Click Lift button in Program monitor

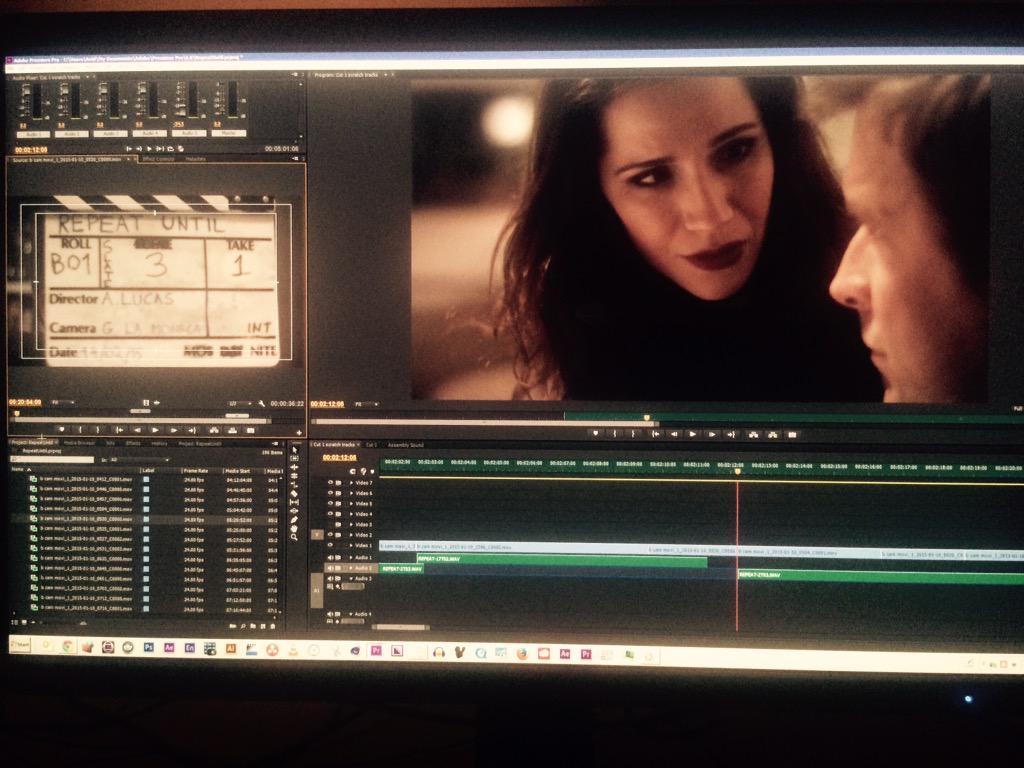pyautogui.click(x=754, y=435)
